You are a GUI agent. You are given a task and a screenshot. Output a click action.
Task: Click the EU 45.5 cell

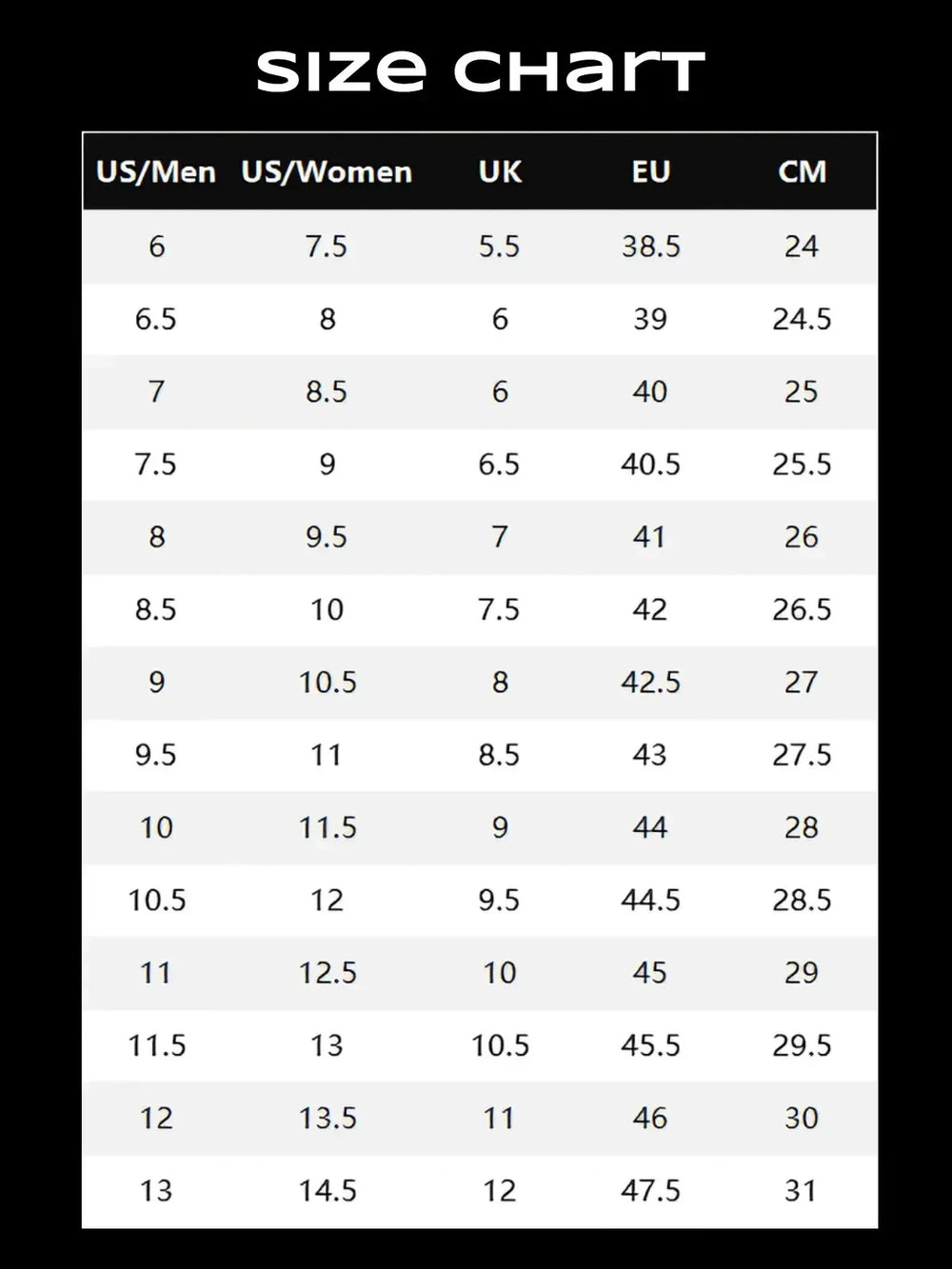pos(650,1045)
